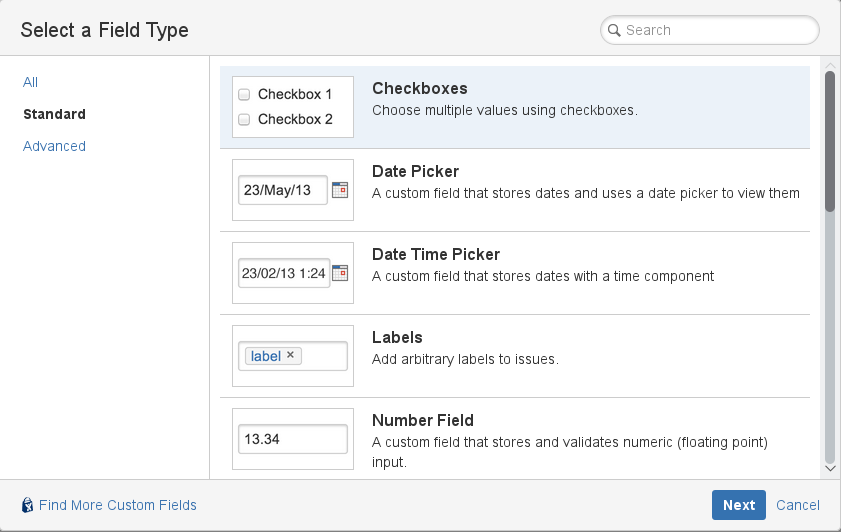Focus the Search input field
Viewport: 841px width, 532px height.
click(x=715, y=30)
